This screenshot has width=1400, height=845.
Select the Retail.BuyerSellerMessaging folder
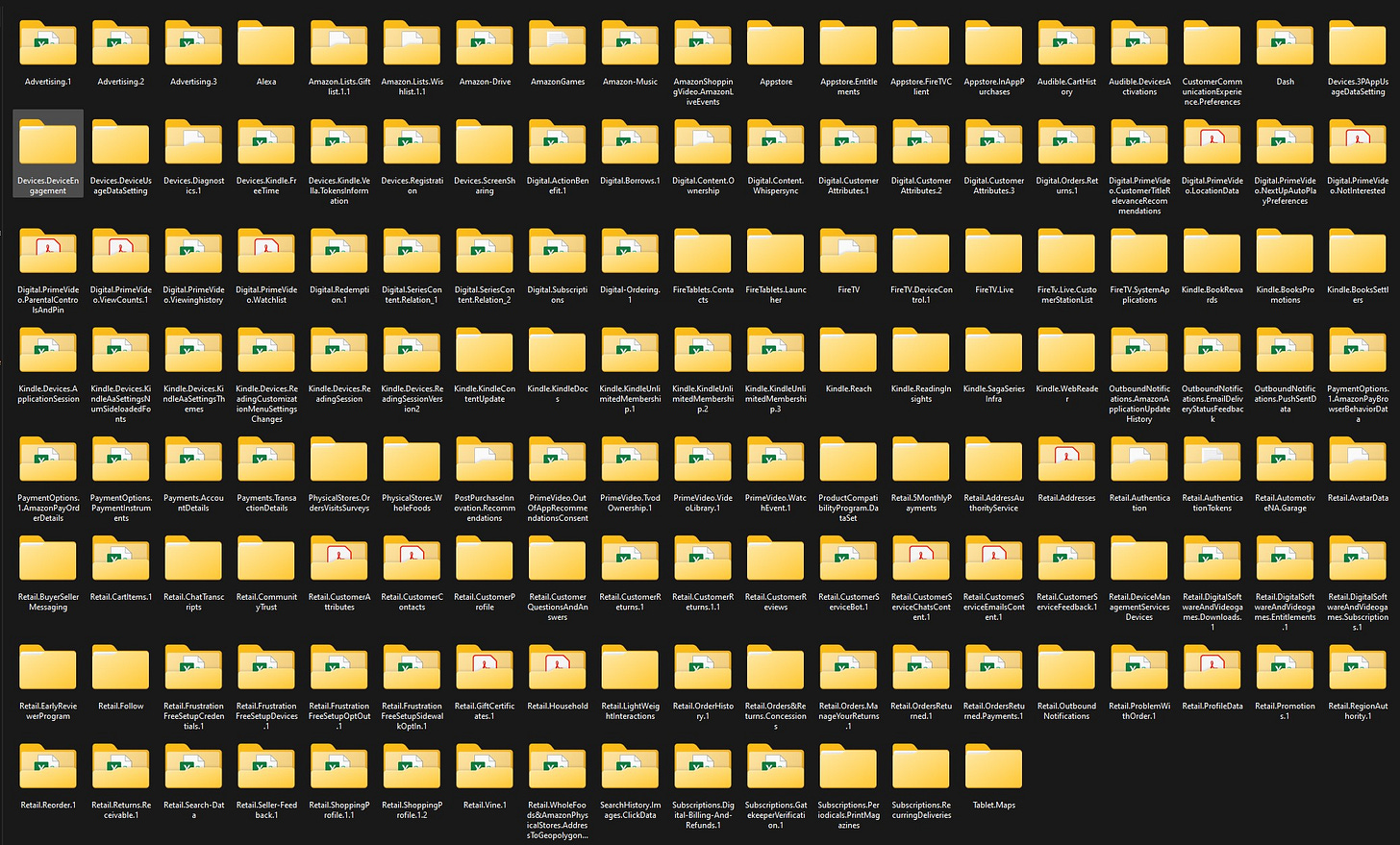48,560
